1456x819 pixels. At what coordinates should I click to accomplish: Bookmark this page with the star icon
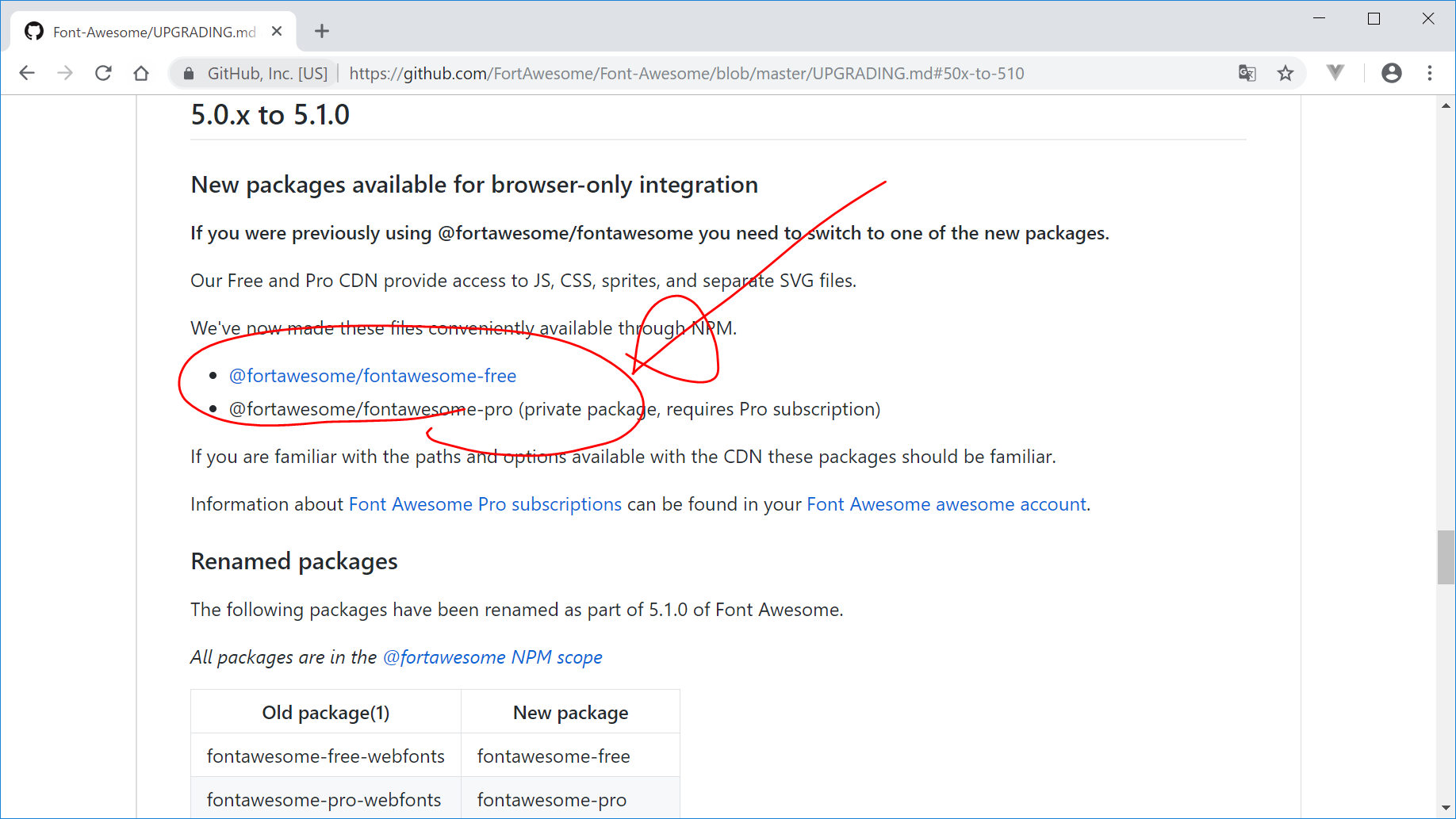click(x=1285, y=73)
